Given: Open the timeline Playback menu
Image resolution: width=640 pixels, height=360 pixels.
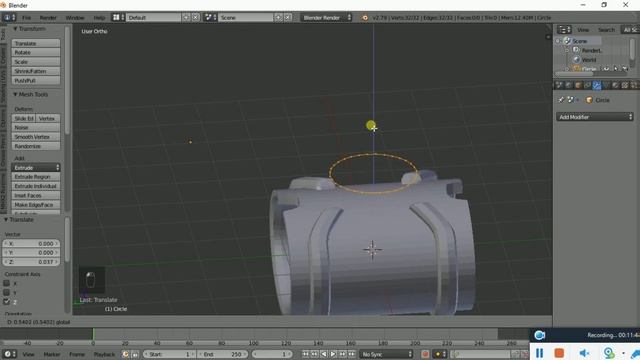Looking at the screenshot, I should click(104, 354).
